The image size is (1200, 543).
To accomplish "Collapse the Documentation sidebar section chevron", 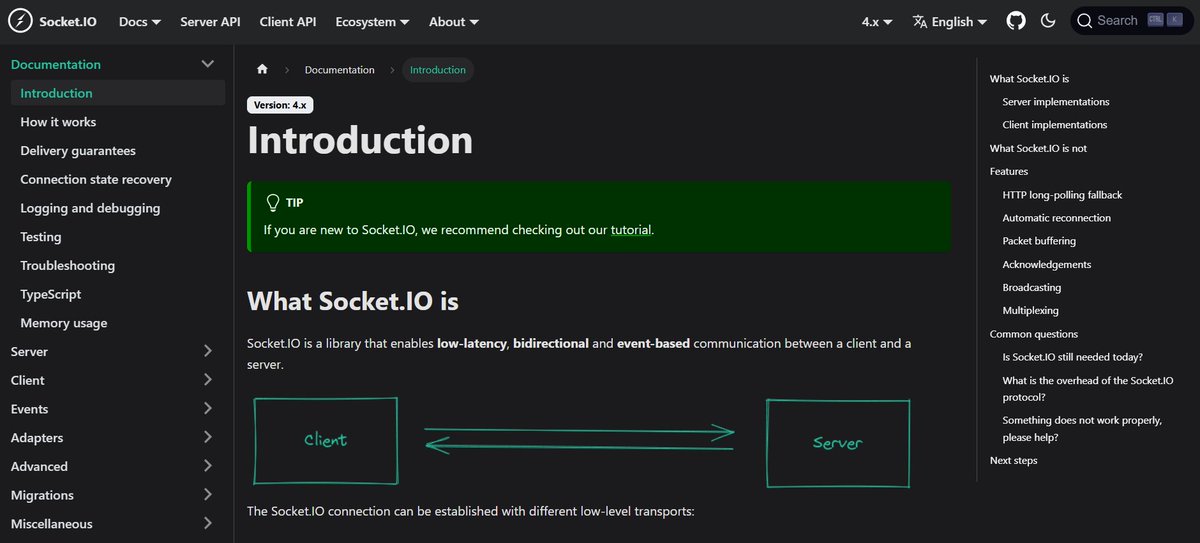I will pyautogui.click(x=208, y=64).
